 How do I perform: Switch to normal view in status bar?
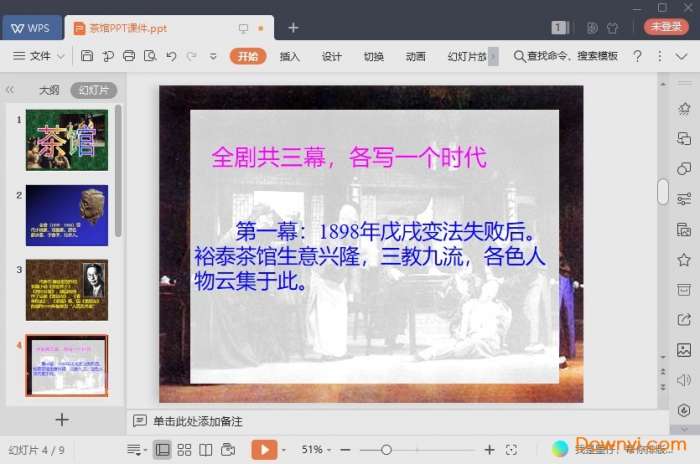(x=162, y=450)
